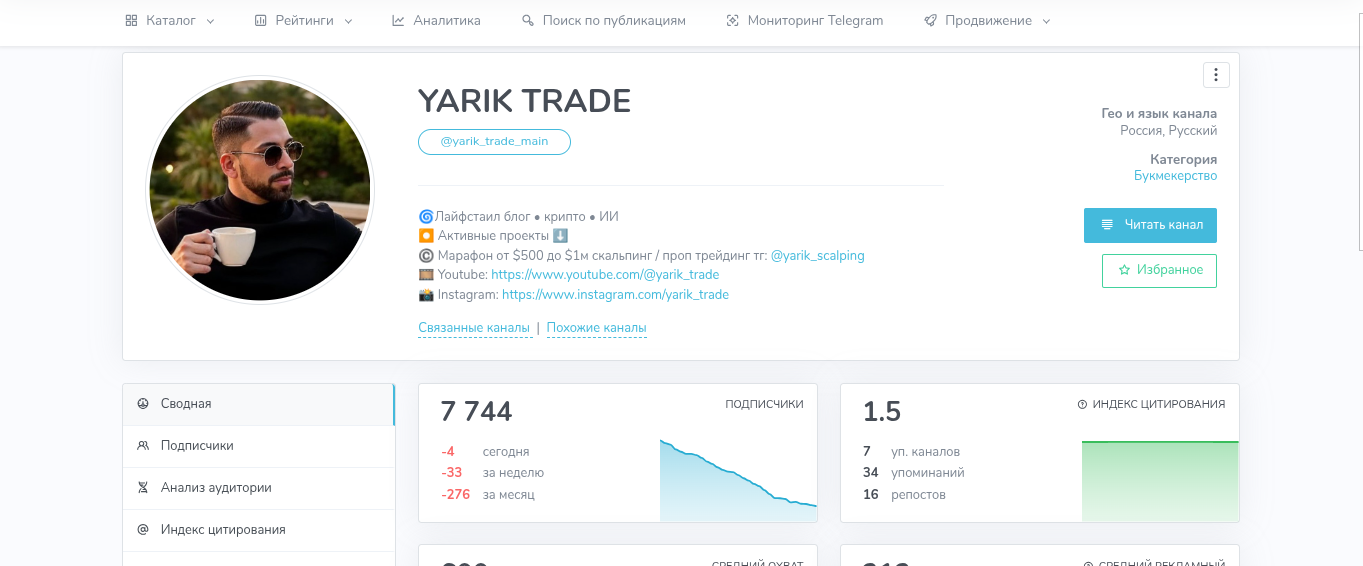This screenshot has height=566, width=1363.
Task: Open the @yarik_scalping link
Action: pos(817,255)
